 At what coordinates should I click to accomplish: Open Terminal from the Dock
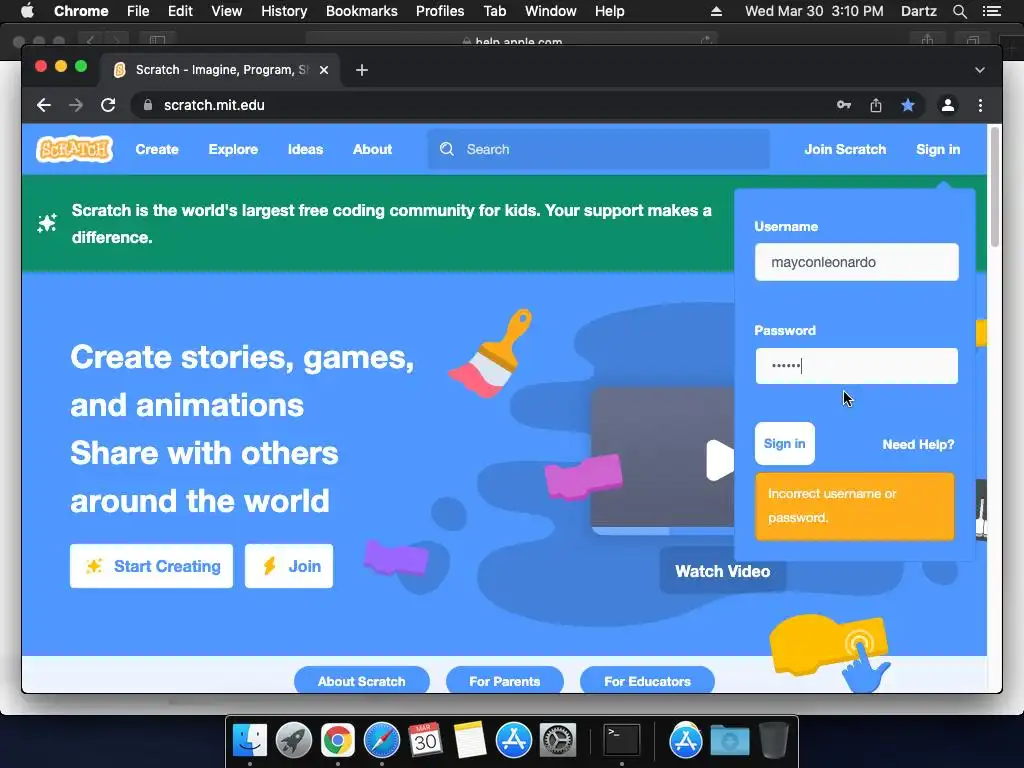click(621, 740)
